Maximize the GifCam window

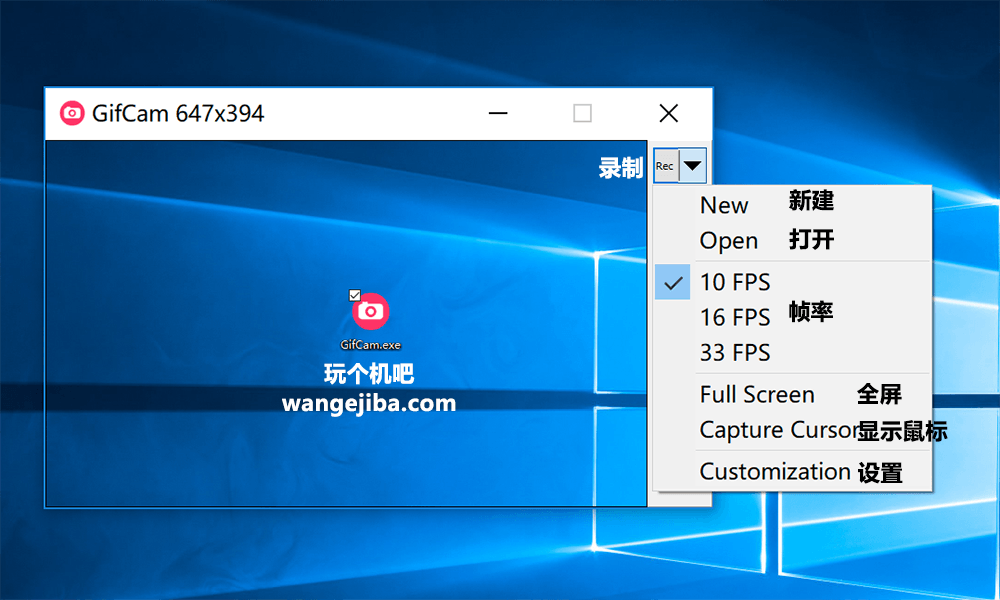click(582, 113)
